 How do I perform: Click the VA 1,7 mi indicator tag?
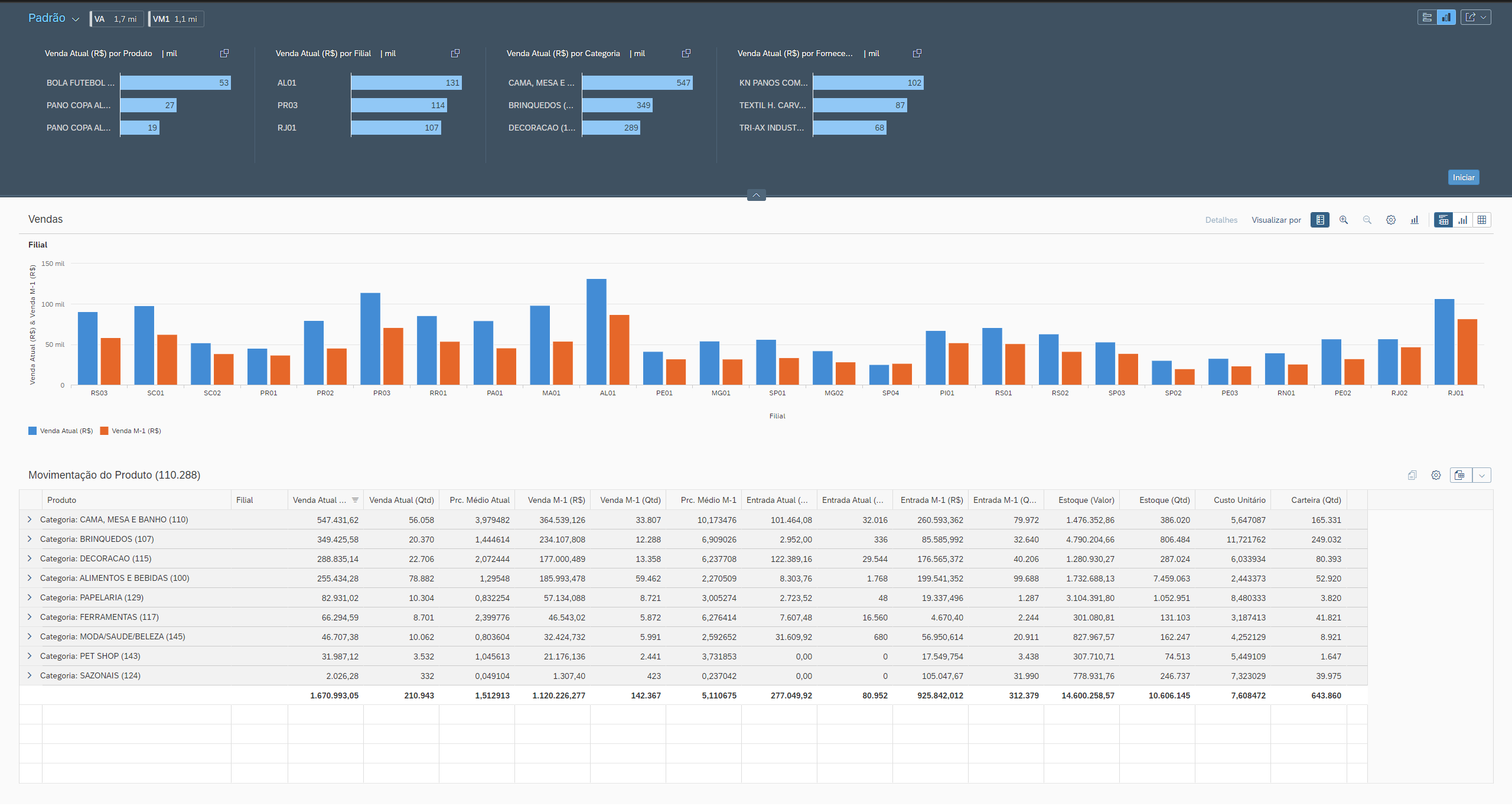117,19
